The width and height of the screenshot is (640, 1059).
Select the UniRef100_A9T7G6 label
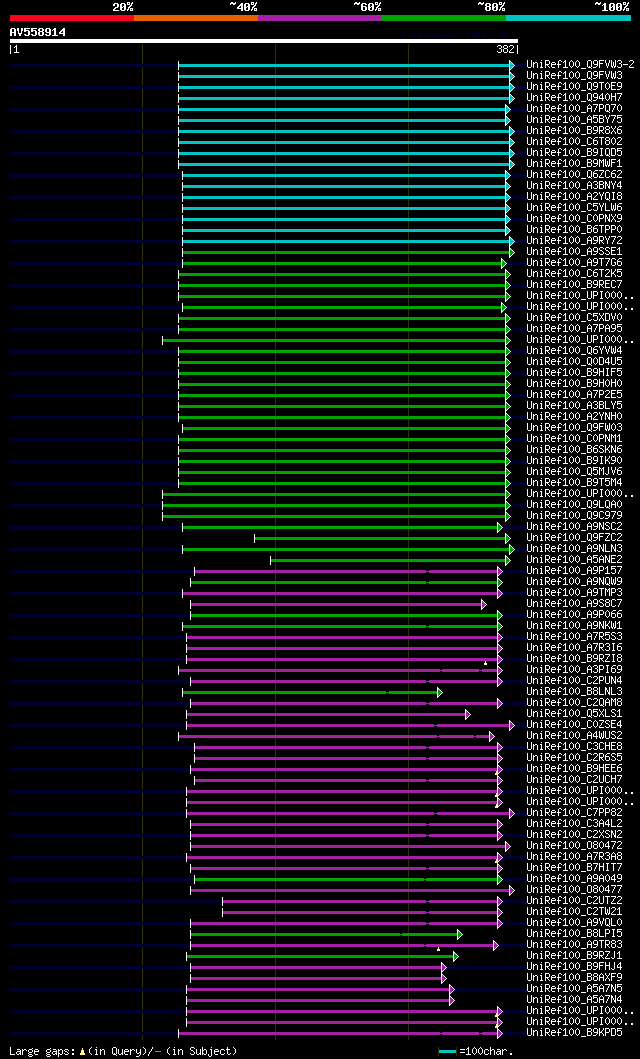pos(575,263)
